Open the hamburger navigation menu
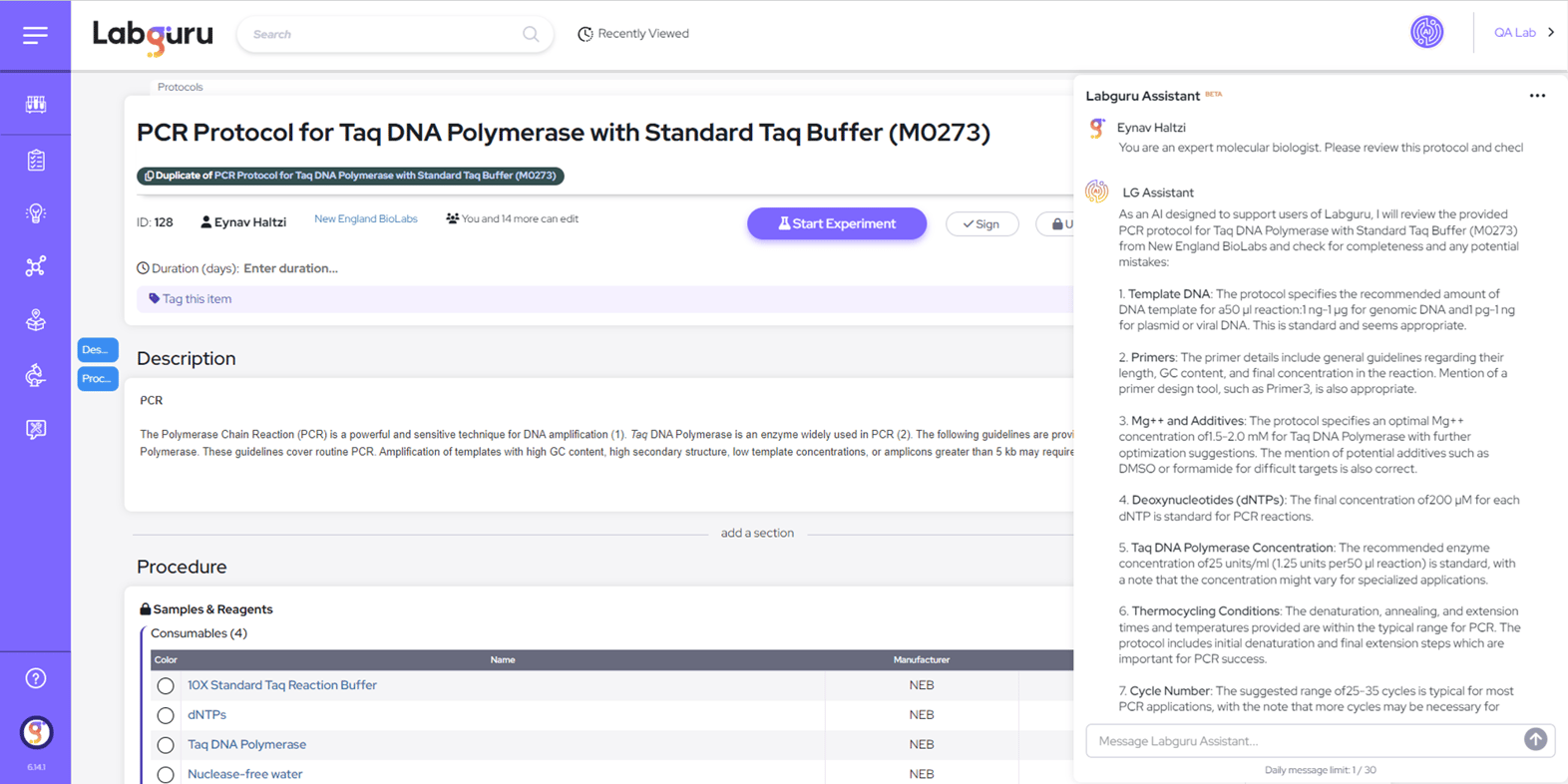Screen dimensions: 1568x784 [35, 35]
